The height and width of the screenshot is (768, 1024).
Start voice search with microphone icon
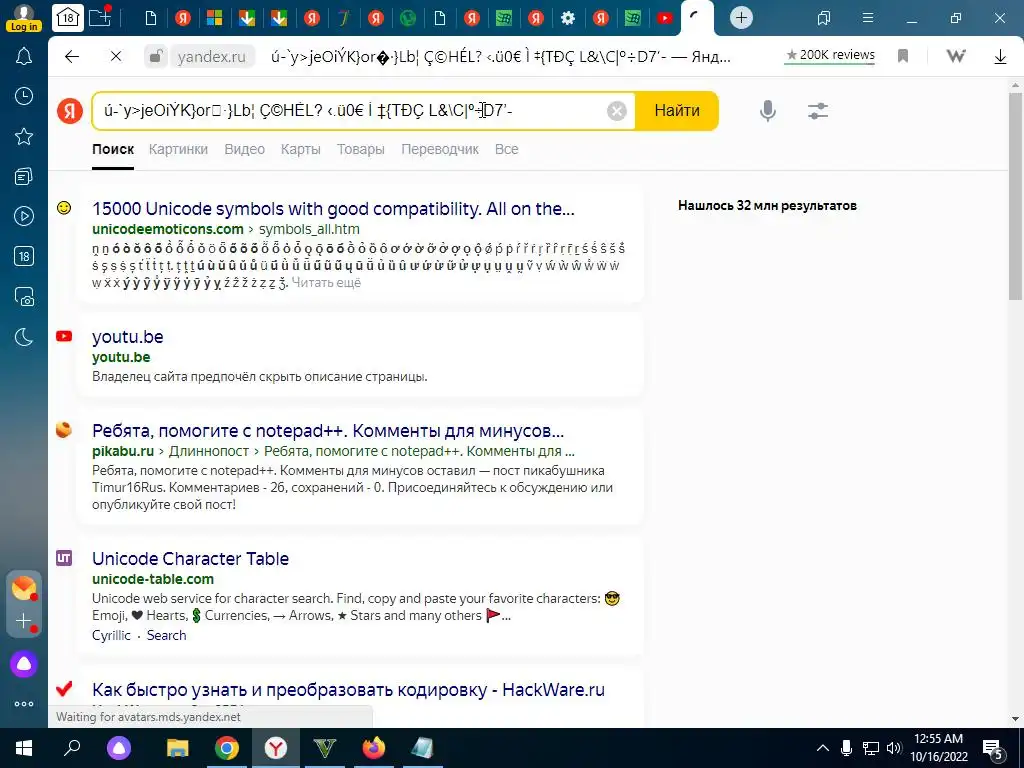click(x=768, y=110)
